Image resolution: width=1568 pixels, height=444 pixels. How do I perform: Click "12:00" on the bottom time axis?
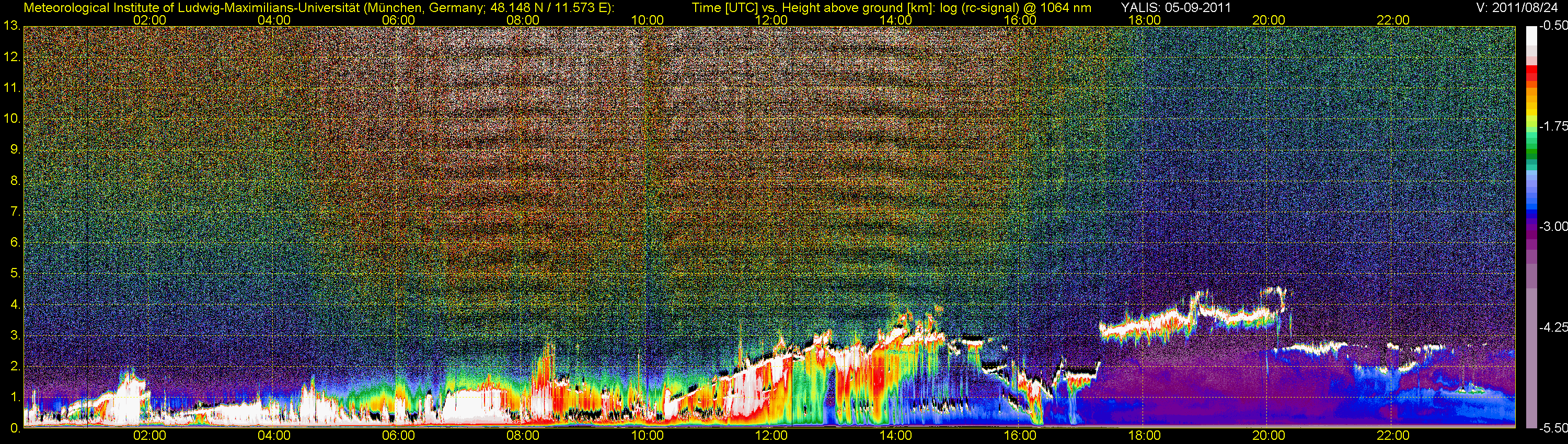point(771,436)
